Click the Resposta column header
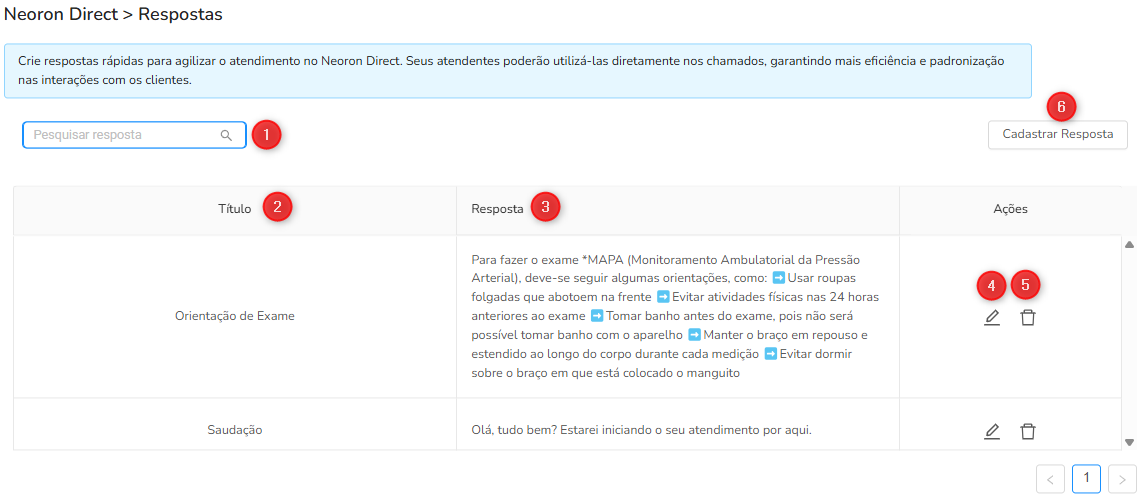 678,210
